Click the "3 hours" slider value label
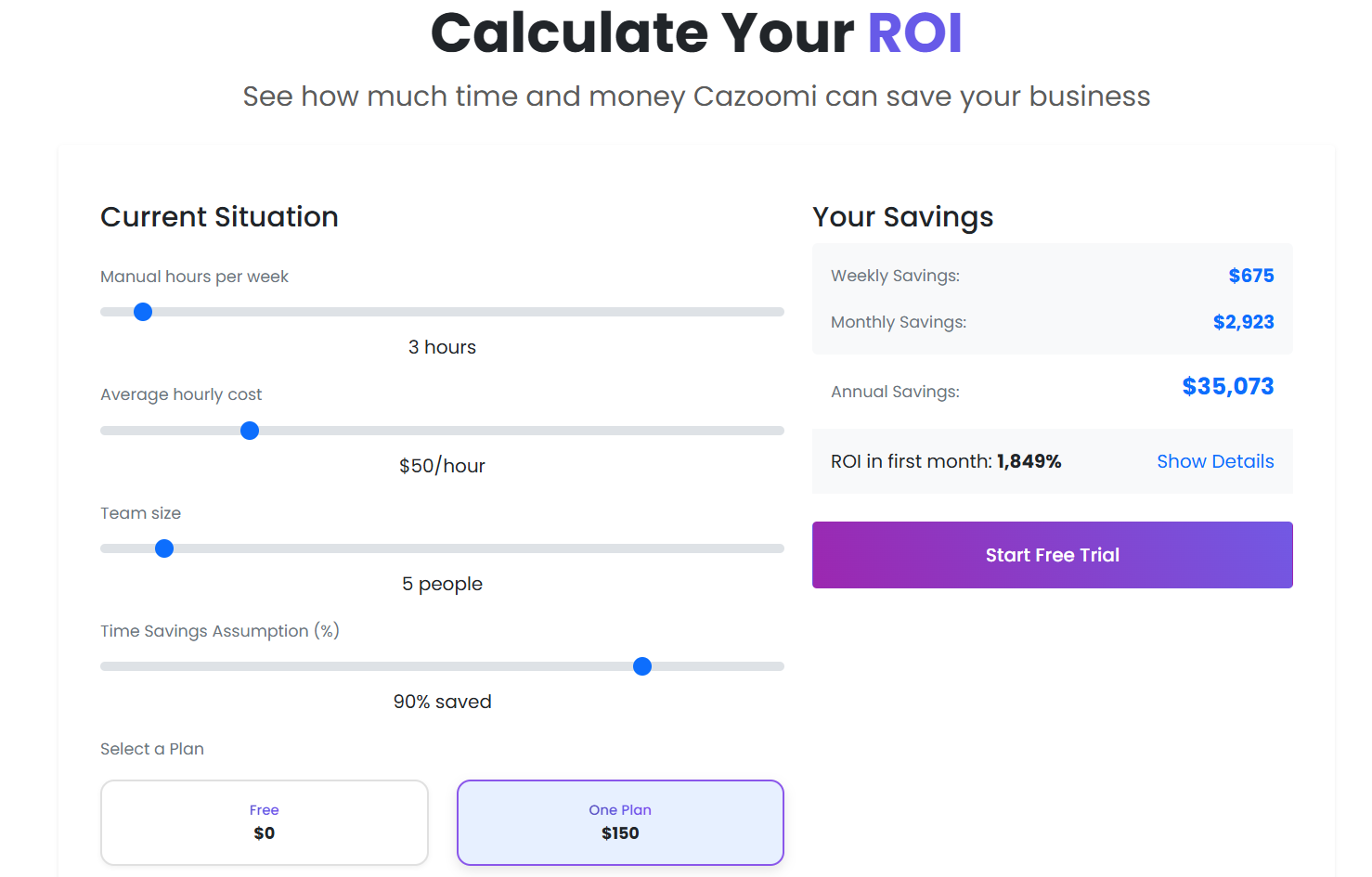 (442, 347)
